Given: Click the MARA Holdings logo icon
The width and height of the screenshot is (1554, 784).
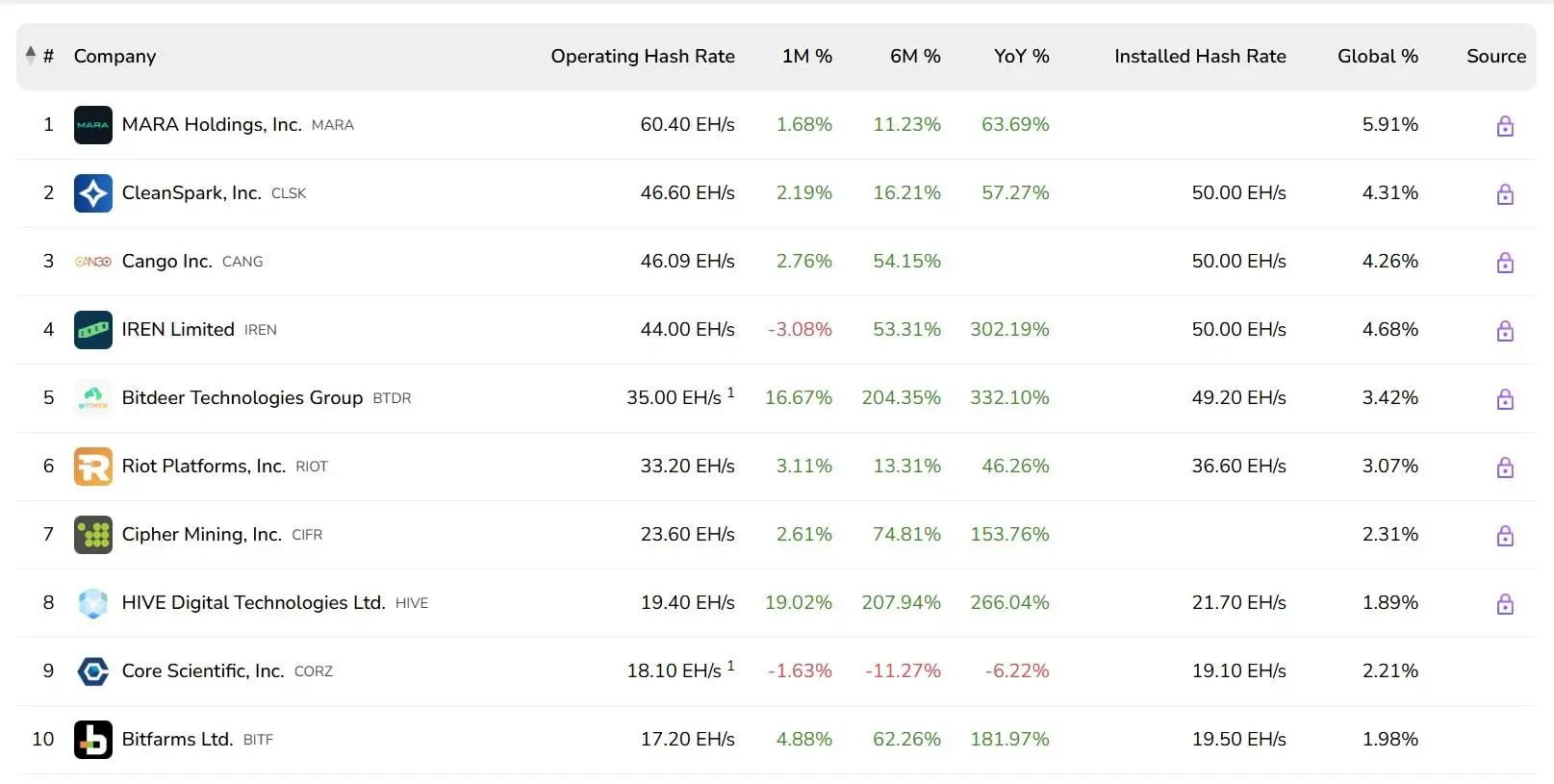Looking at the screenshot, I should (92, 125).
